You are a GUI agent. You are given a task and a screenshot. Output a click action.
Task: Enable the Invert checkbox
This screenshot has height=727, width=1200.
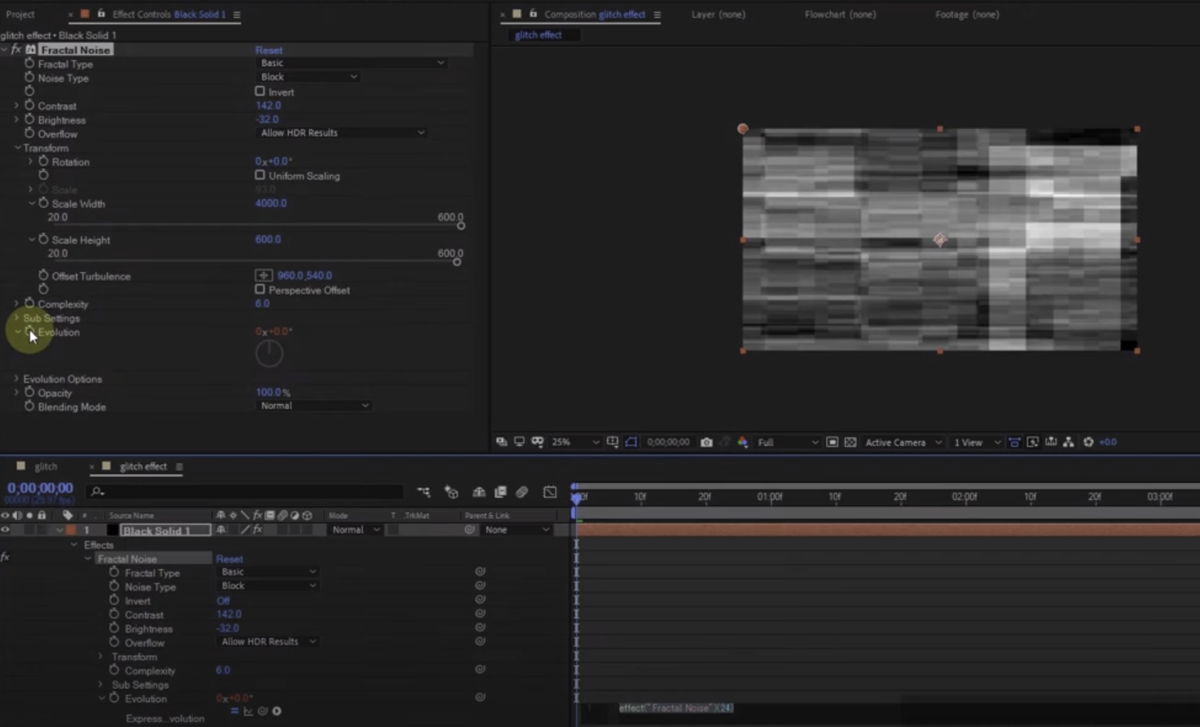[x=260, y=91]
